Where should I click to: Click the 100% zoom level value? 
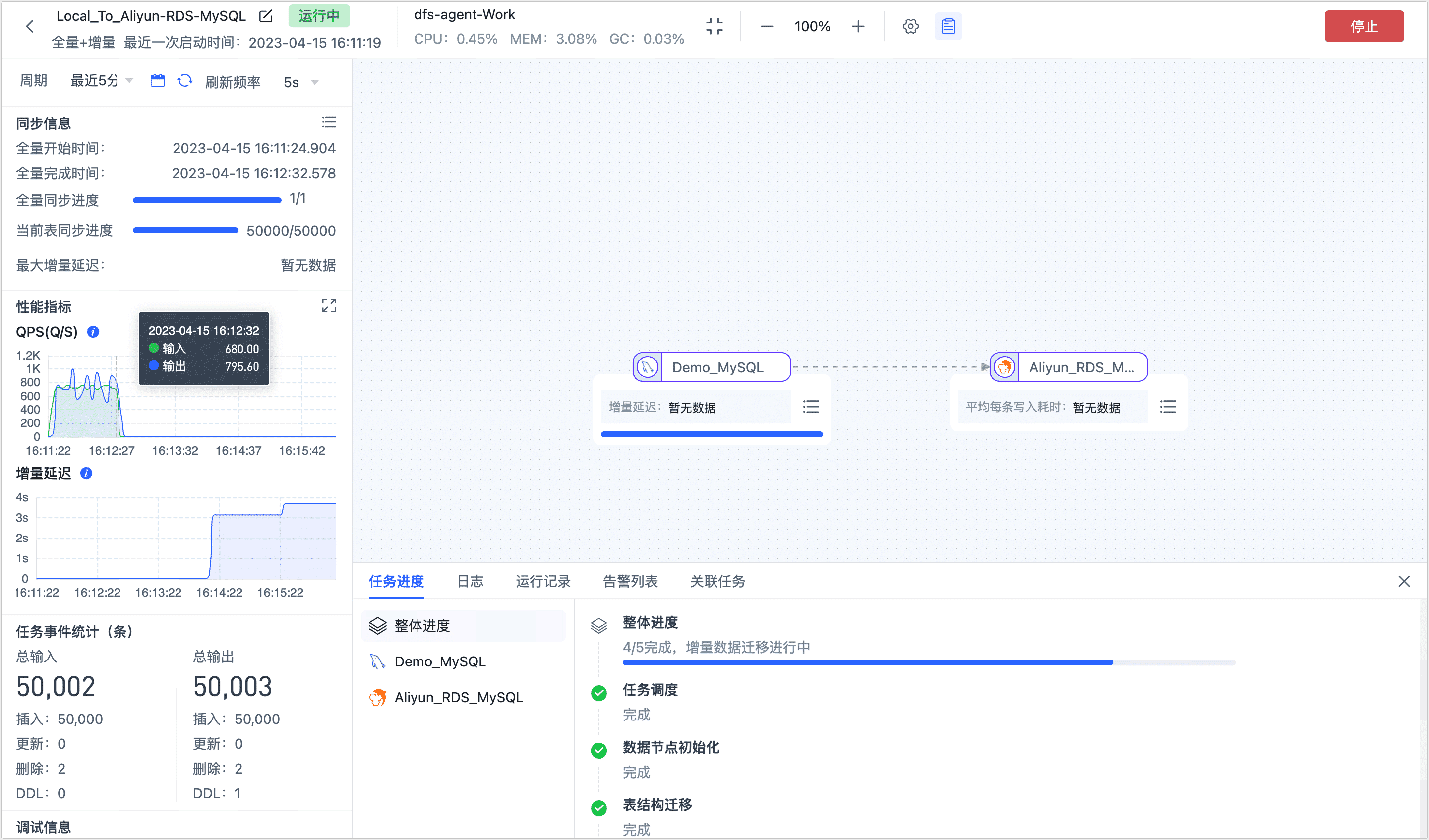pyautogui.click(x=812, y=26)
